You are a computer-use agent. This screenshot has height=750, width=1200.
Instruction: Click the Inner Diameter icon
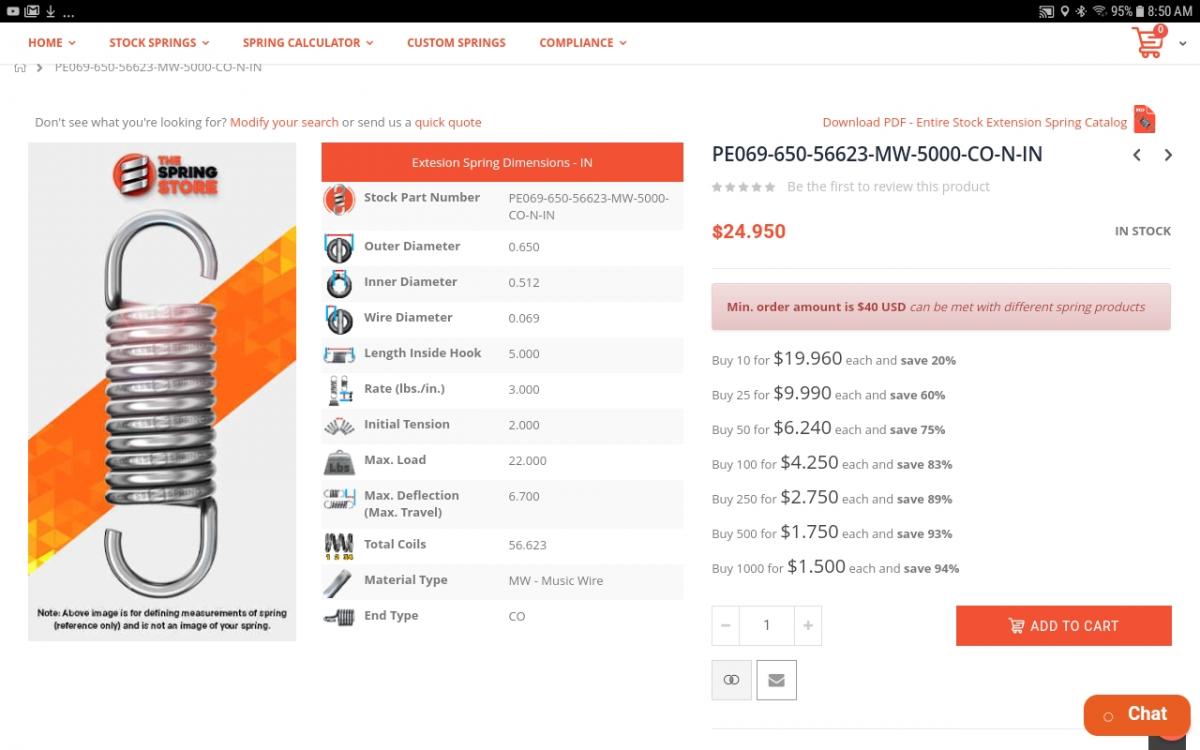pos(339,283)
